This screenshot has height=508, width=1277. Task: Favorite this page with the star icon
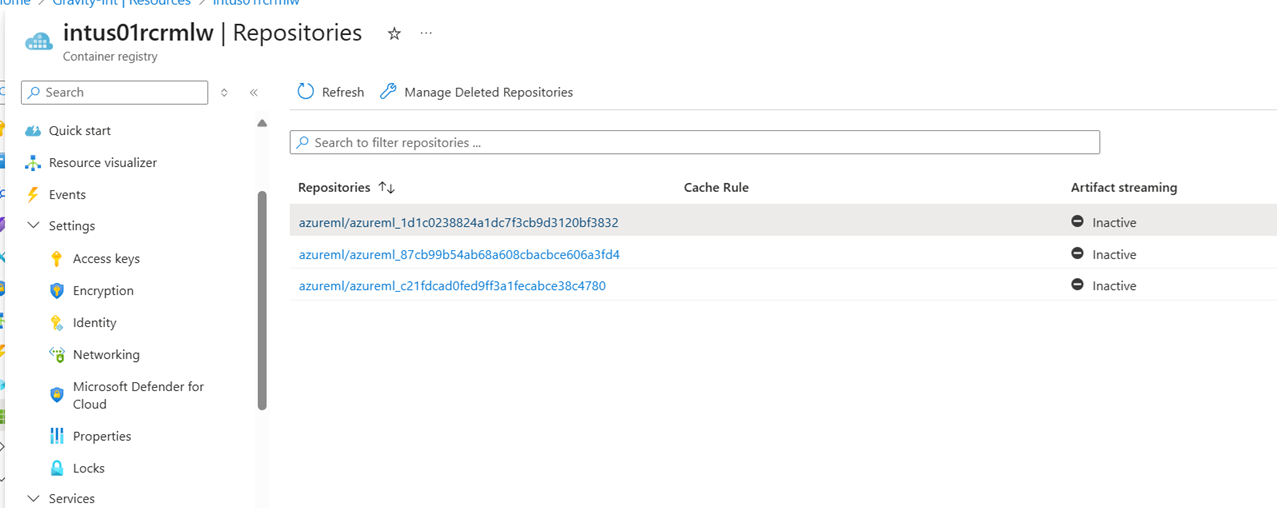point(394,34)
